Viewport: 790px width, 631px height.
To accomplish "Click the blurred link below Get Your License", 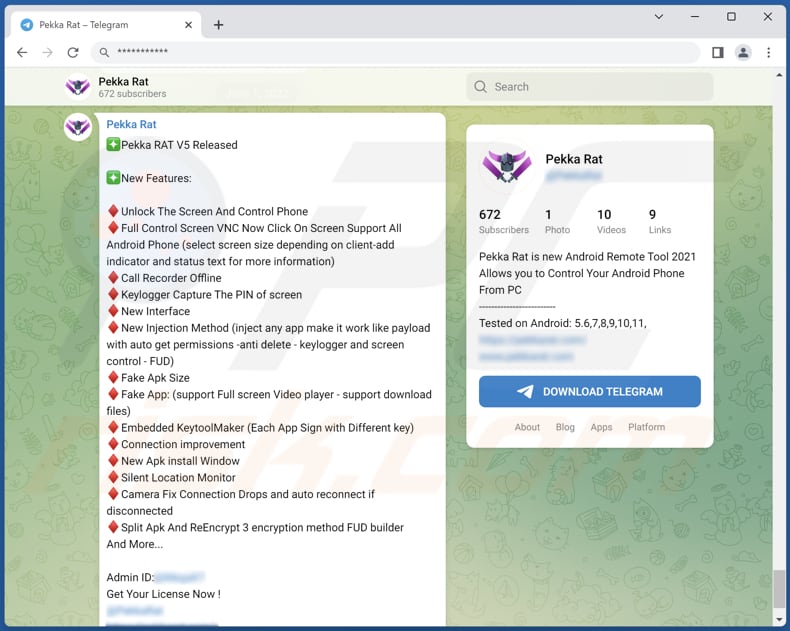I will click(135, 610).
